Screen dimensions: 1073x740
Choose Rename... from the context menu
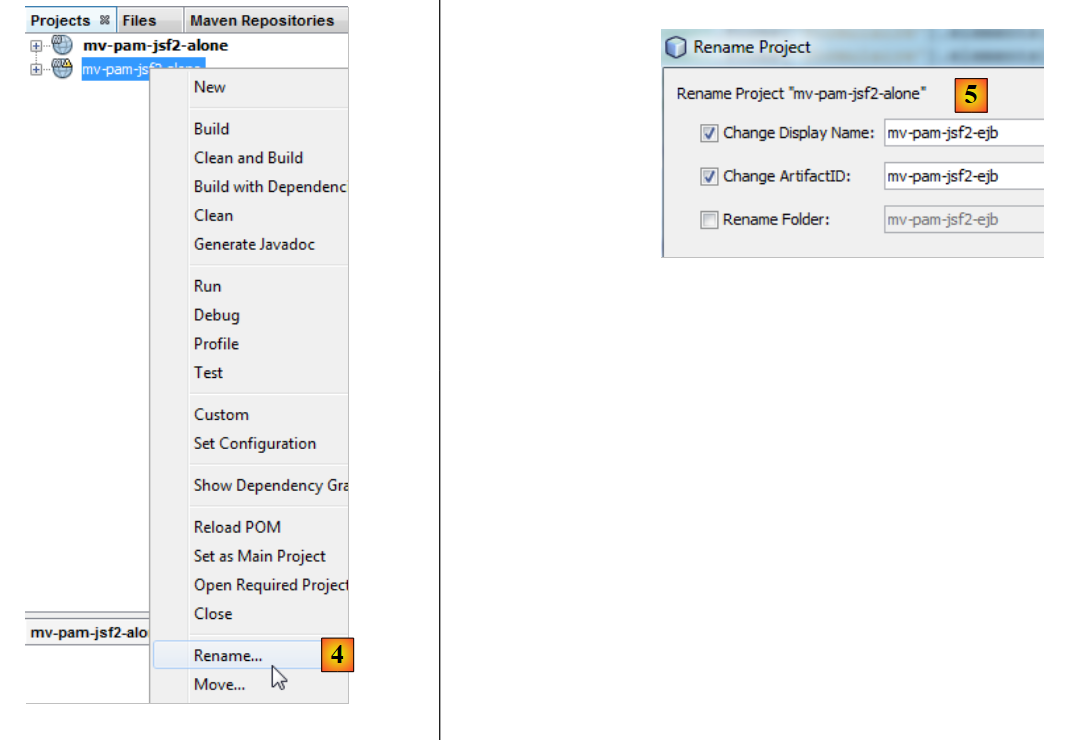[x=228, y=656]
